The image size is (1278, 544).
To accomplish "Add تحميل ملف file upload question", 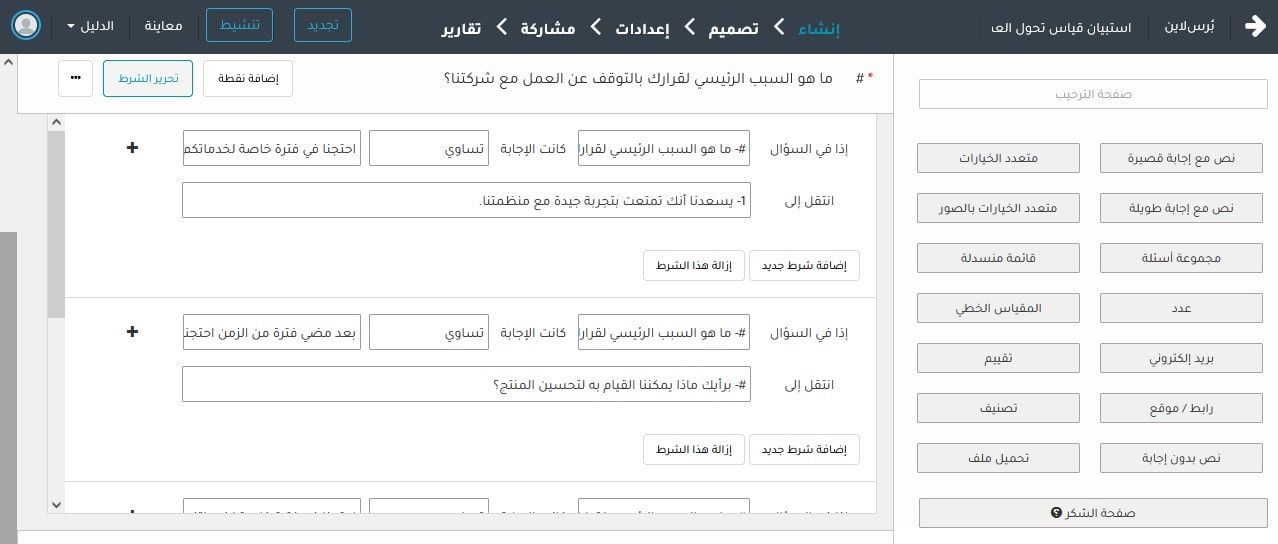I will point(998,458).
